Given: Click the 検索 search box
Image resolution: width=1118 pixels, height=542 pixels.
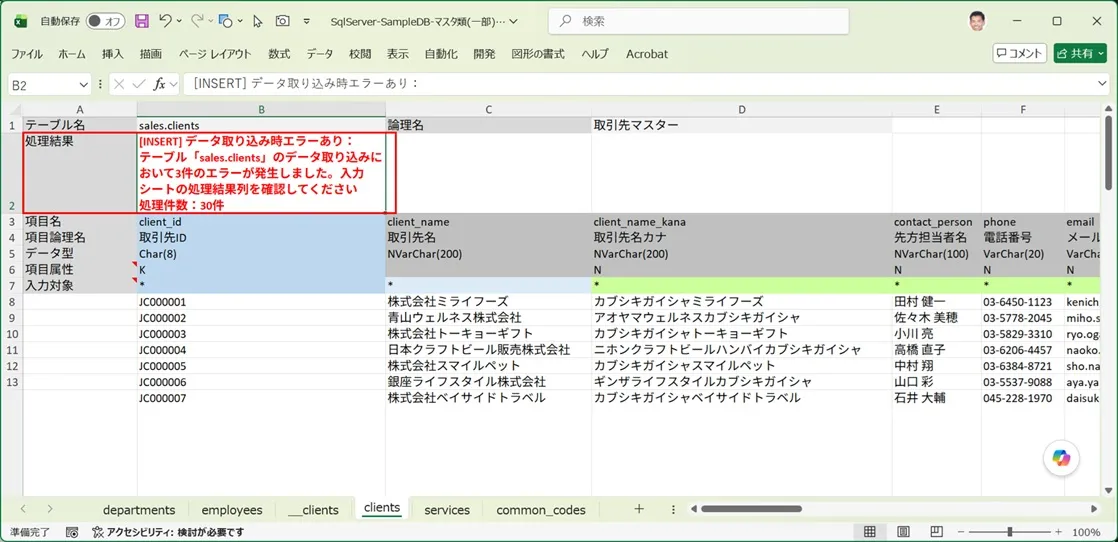Looking at the screenshot, I should [x=698, y=21].
